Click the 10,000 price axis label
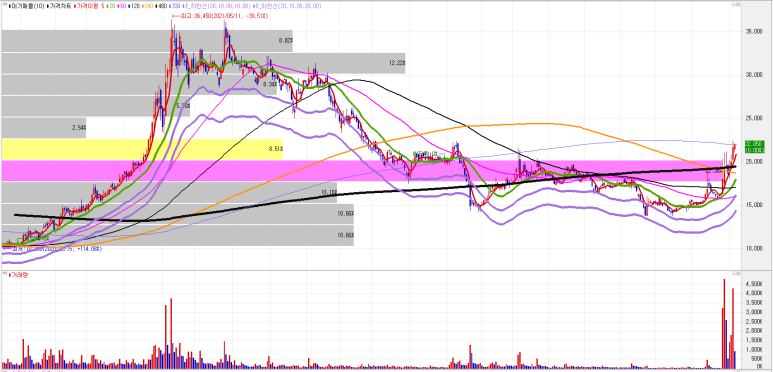Screen dimensions: 773x372 click(755, 248)
